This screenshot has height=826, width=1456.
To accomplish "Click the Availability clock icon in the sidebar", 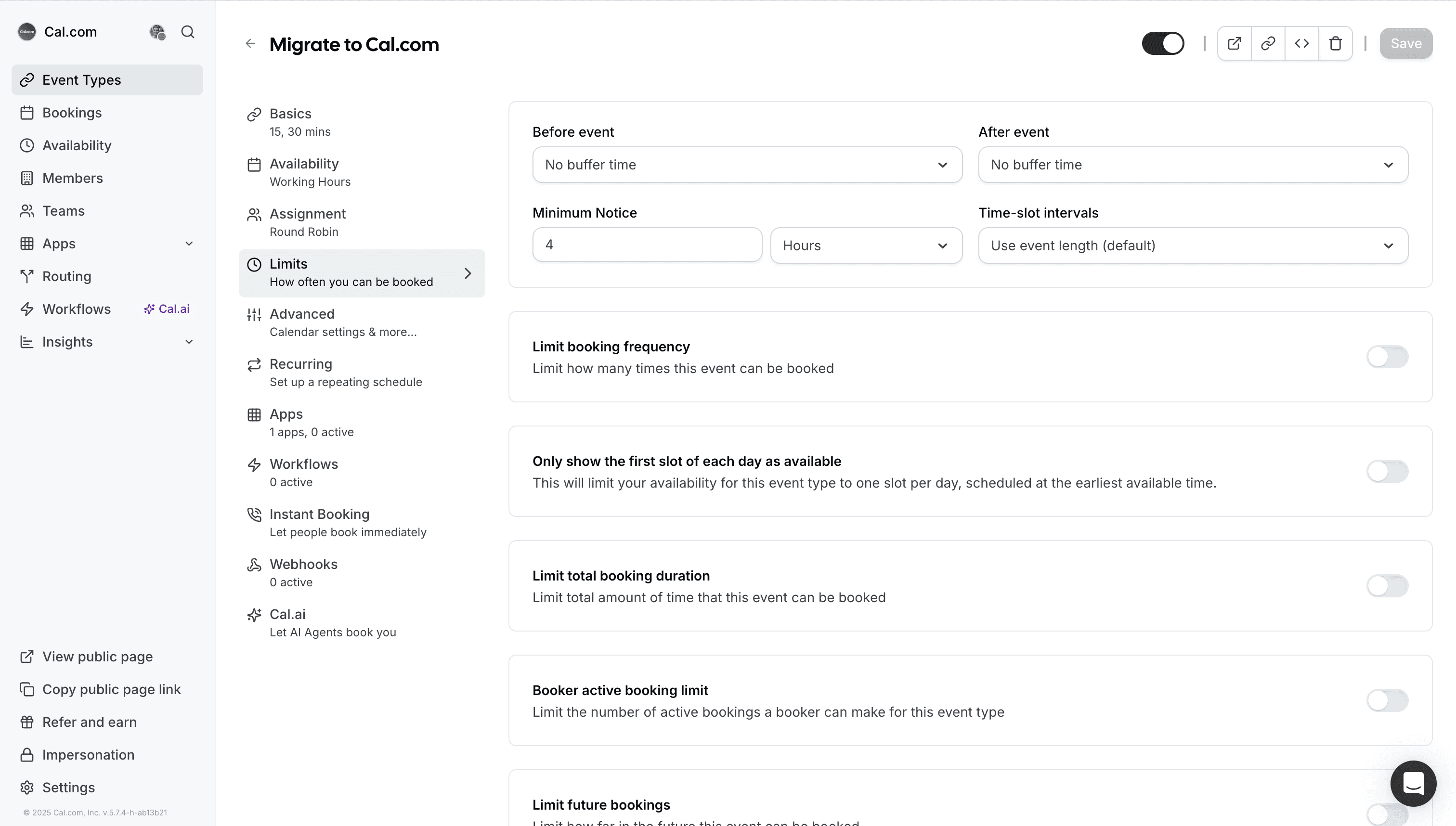I will 26,145.
